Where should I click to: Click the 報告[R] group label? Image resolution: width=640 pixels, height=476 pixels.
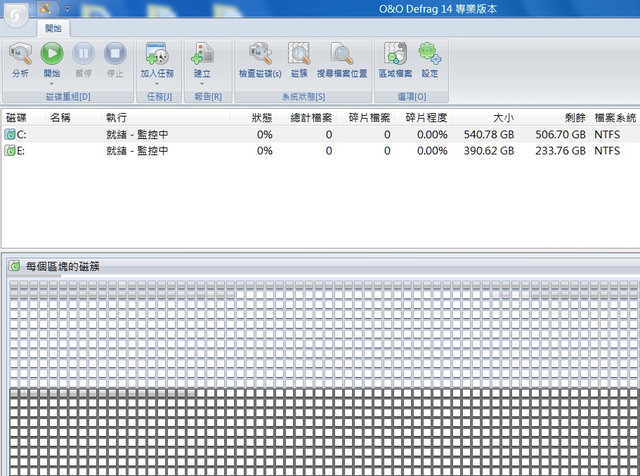(208, 97)
